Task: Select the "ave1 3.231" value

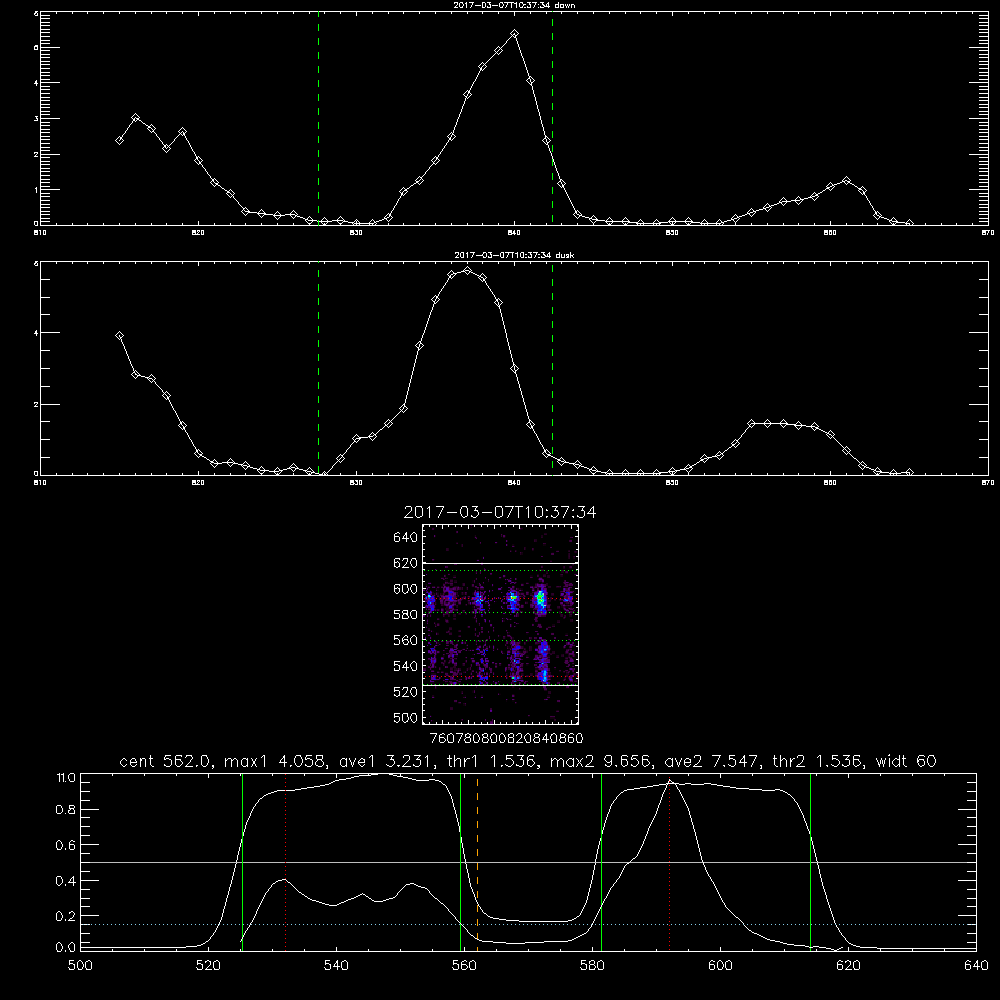Action: pos(385,761)
